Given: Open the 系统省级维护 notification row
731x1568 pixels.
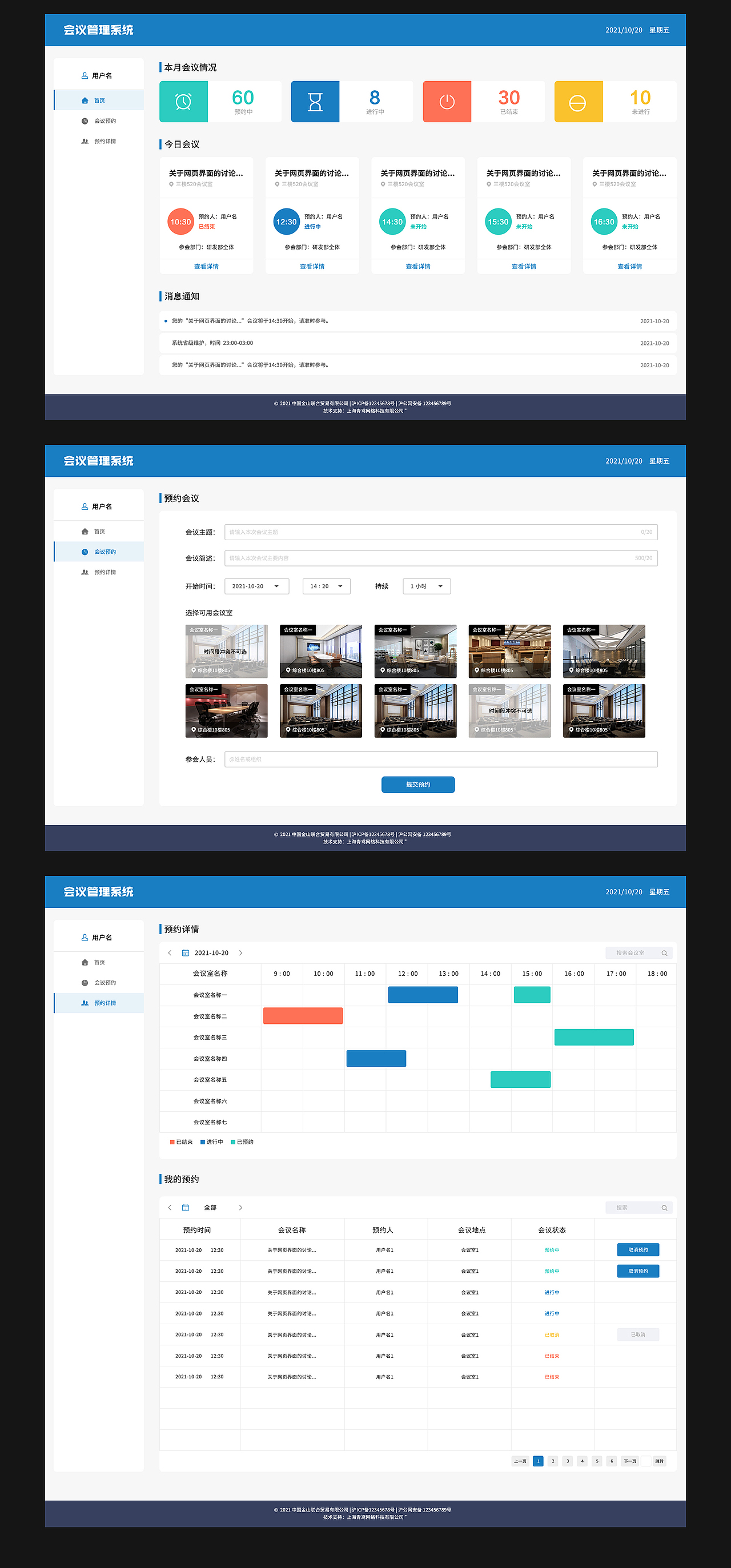Looking at the screenshot, I should pos(418,343).
